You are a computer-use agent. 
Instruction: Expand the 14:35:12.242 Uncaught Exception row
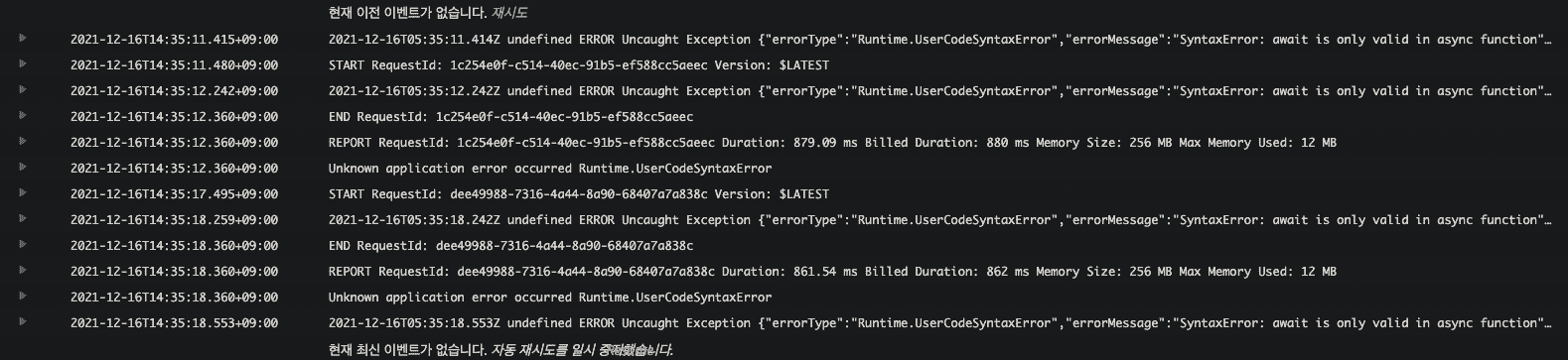(x=22, y=90)
